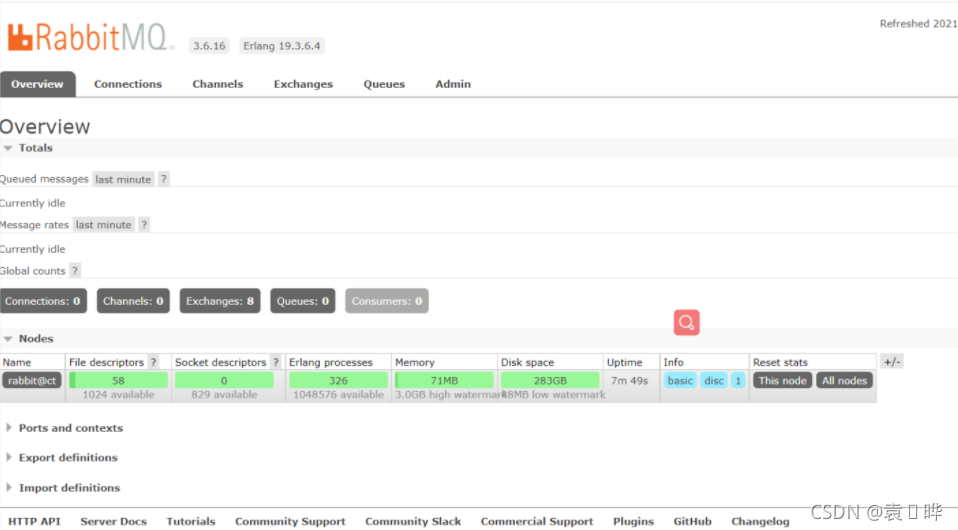
Task: Click the Consumers: 0 count button
Action: (387, 301)
